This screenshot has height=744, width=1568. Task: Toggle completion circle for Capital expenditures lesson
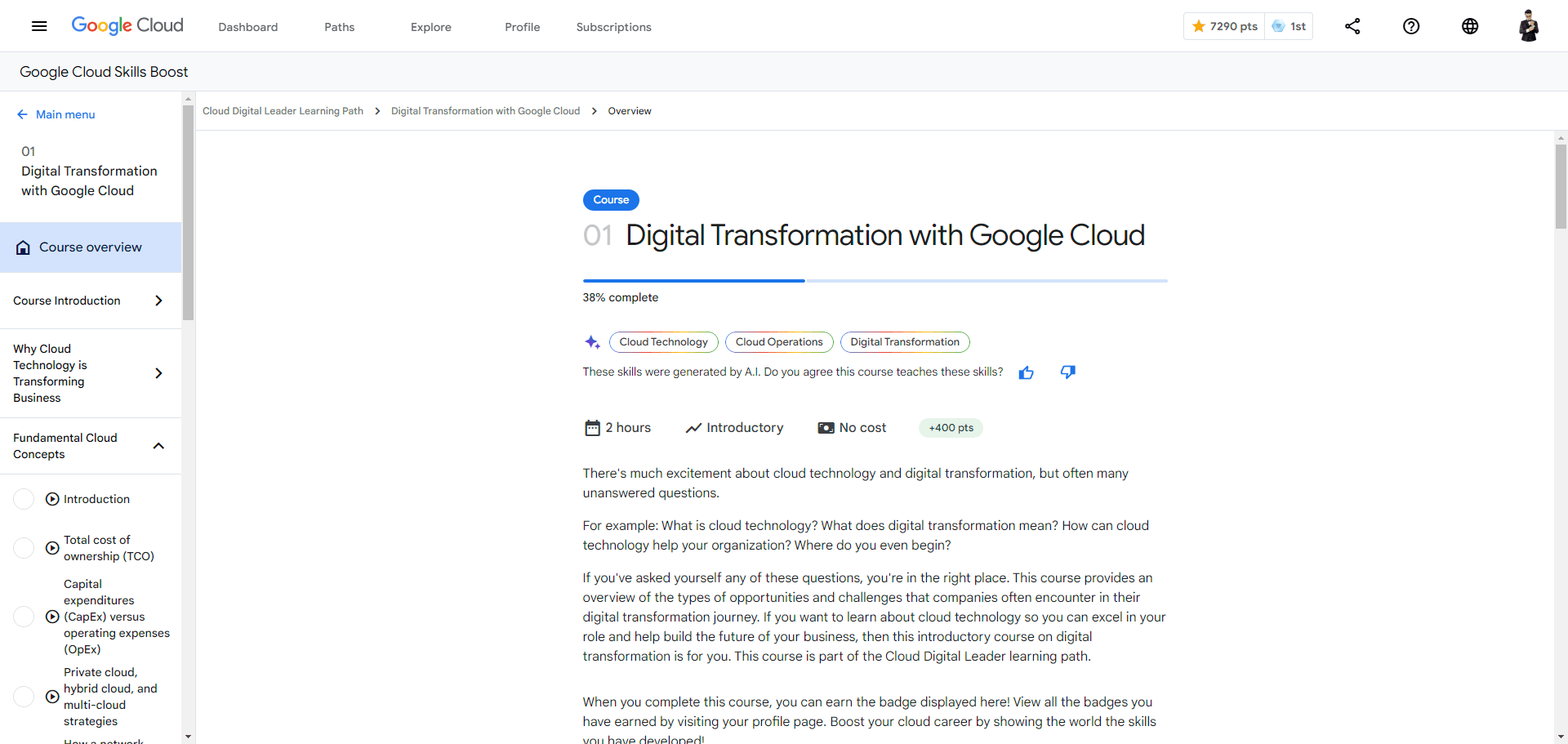[24, 617]
